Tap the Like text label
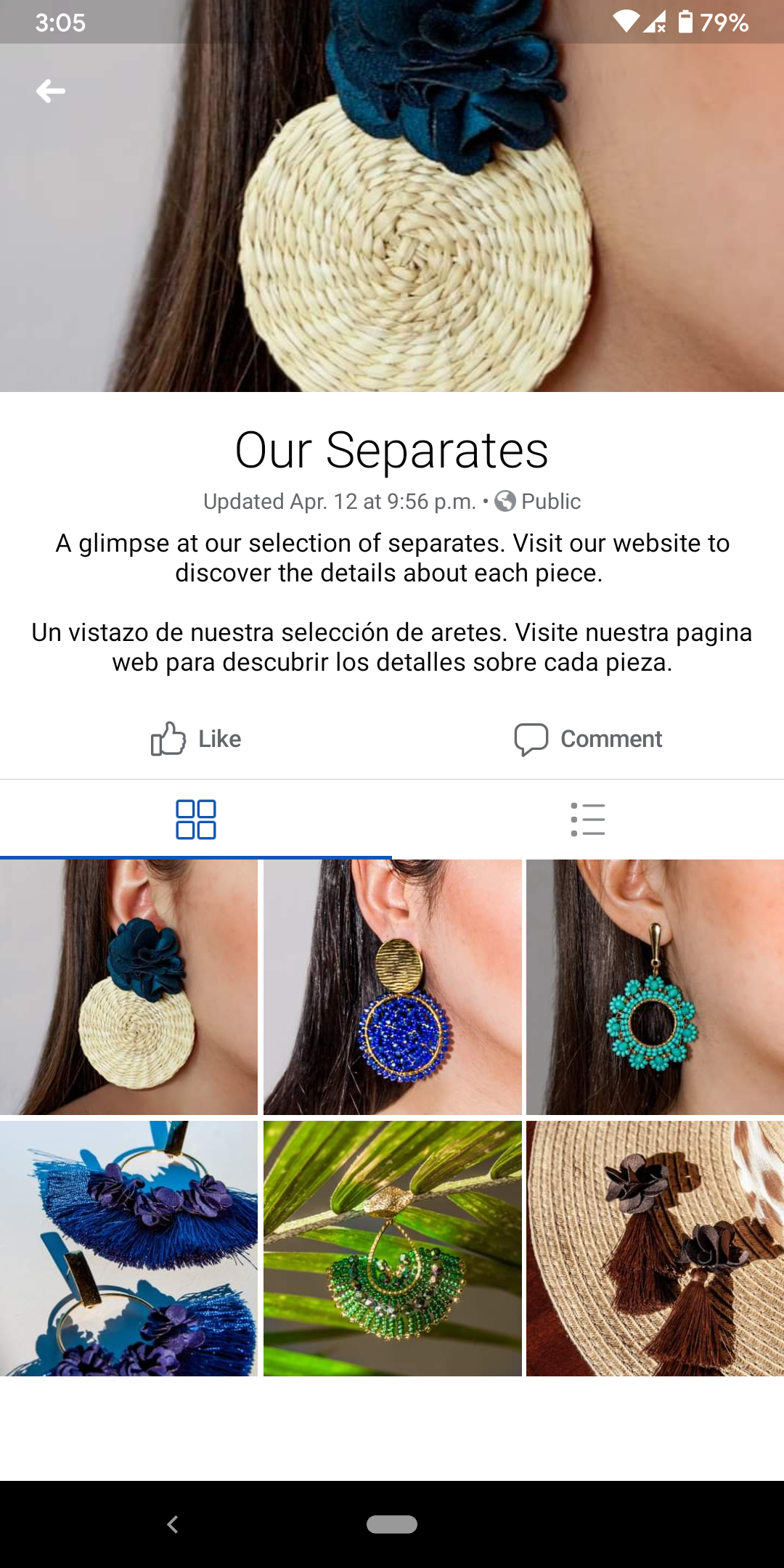 click(x=220, y=739)
